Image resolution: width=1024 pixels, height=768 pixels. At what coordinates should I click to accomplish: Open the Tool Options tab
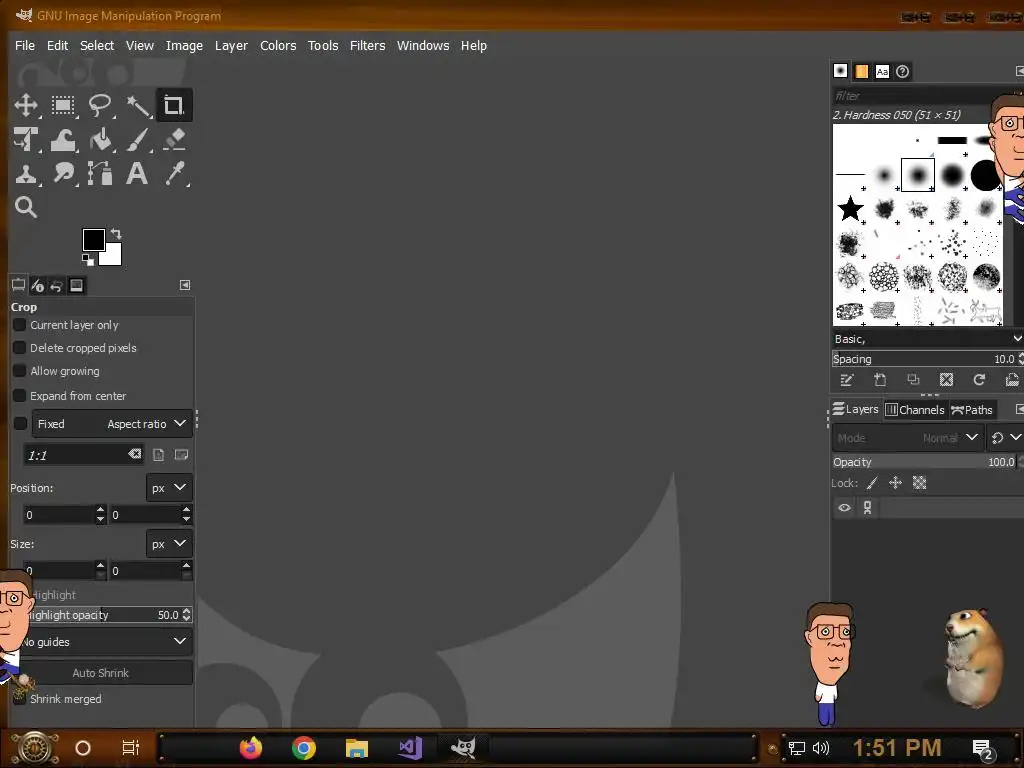click(x=18, y=285)
